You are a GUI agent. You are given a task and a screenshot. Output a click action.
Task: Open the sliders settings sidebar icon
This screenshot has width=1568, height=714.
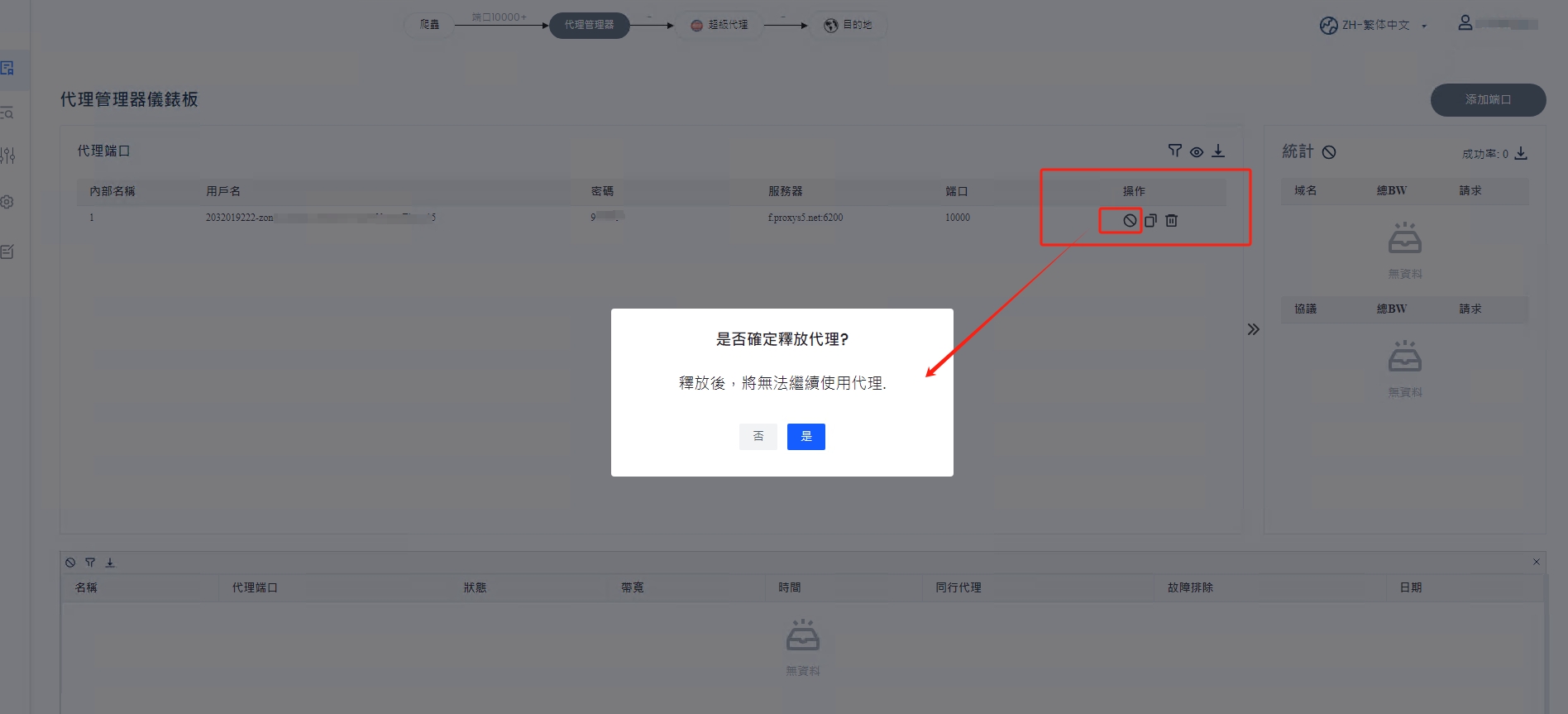[8, 156]
